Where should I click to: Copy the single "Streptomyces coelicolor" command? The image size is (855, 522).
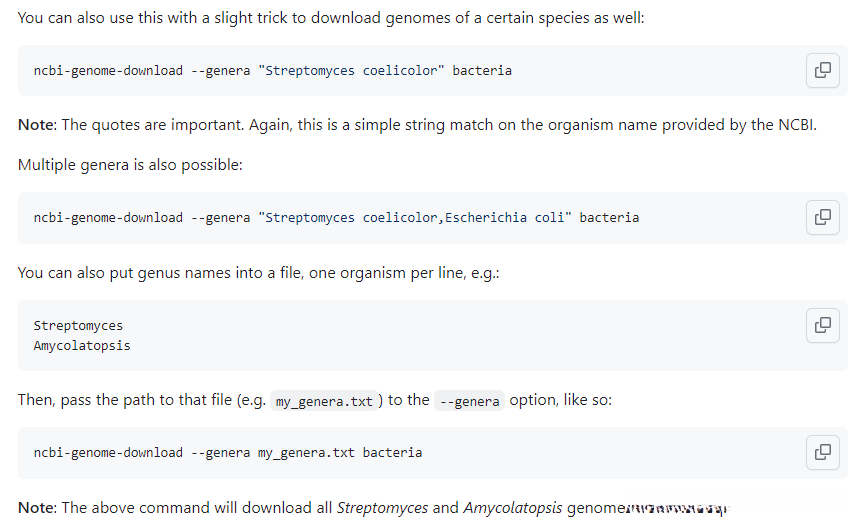point(822,70)
